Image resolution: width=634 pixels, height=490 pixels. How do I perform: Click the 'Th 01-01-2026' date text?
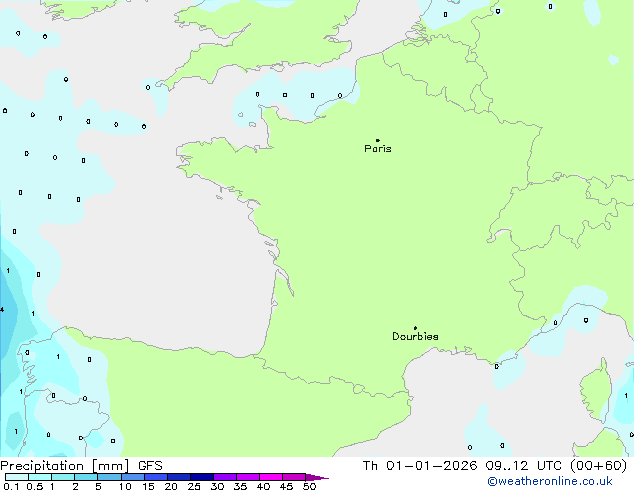click(x=420, y=466)
